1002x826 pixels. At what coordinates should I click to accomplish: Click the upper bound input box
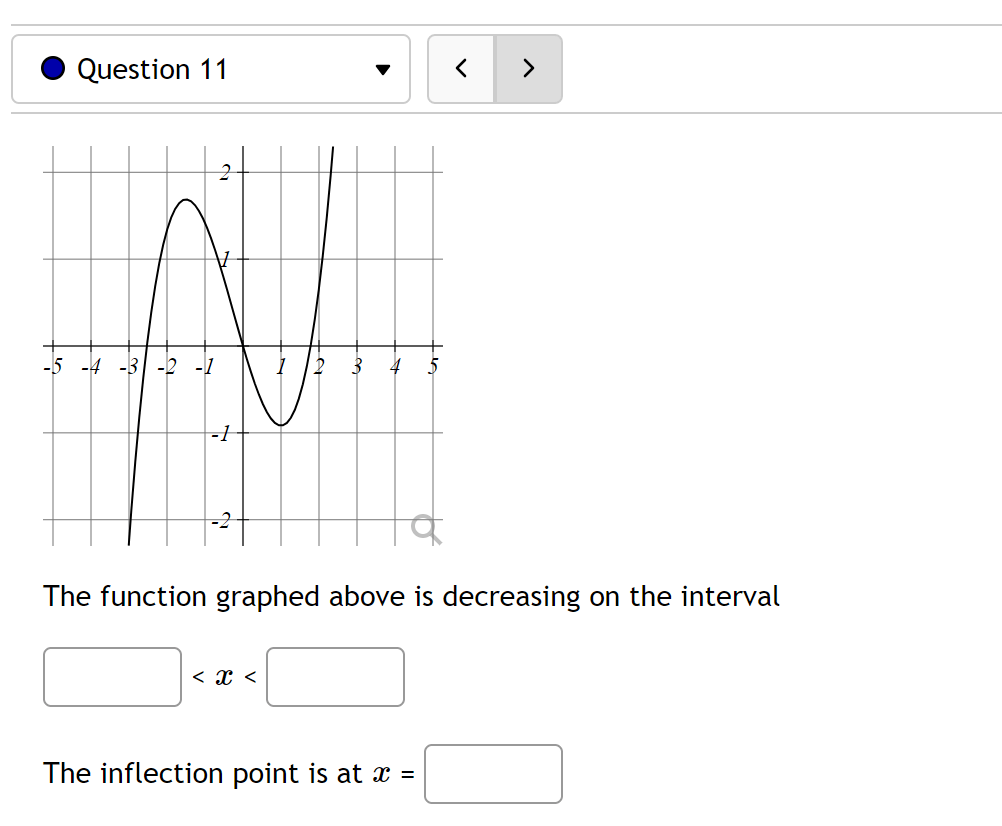click(x=335, y=677)
